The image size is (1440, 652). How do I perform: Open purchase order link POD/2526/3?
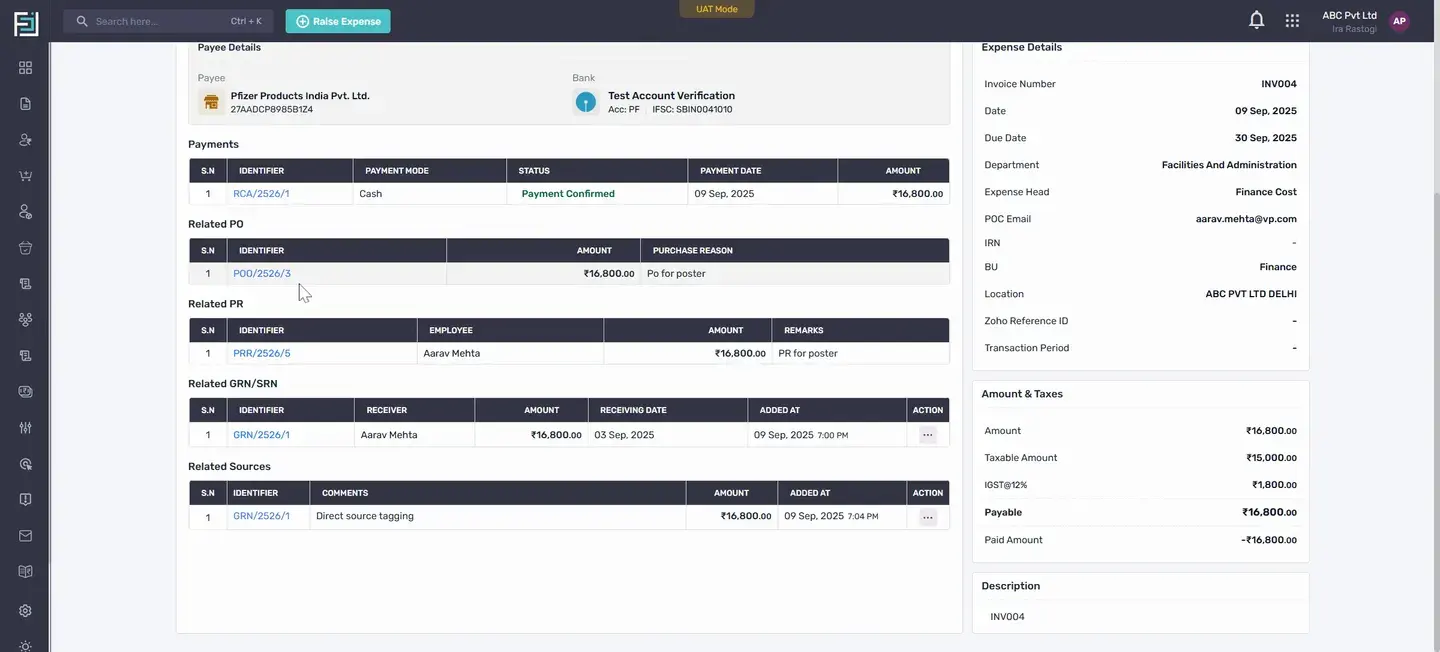click(x=262, y=274)
